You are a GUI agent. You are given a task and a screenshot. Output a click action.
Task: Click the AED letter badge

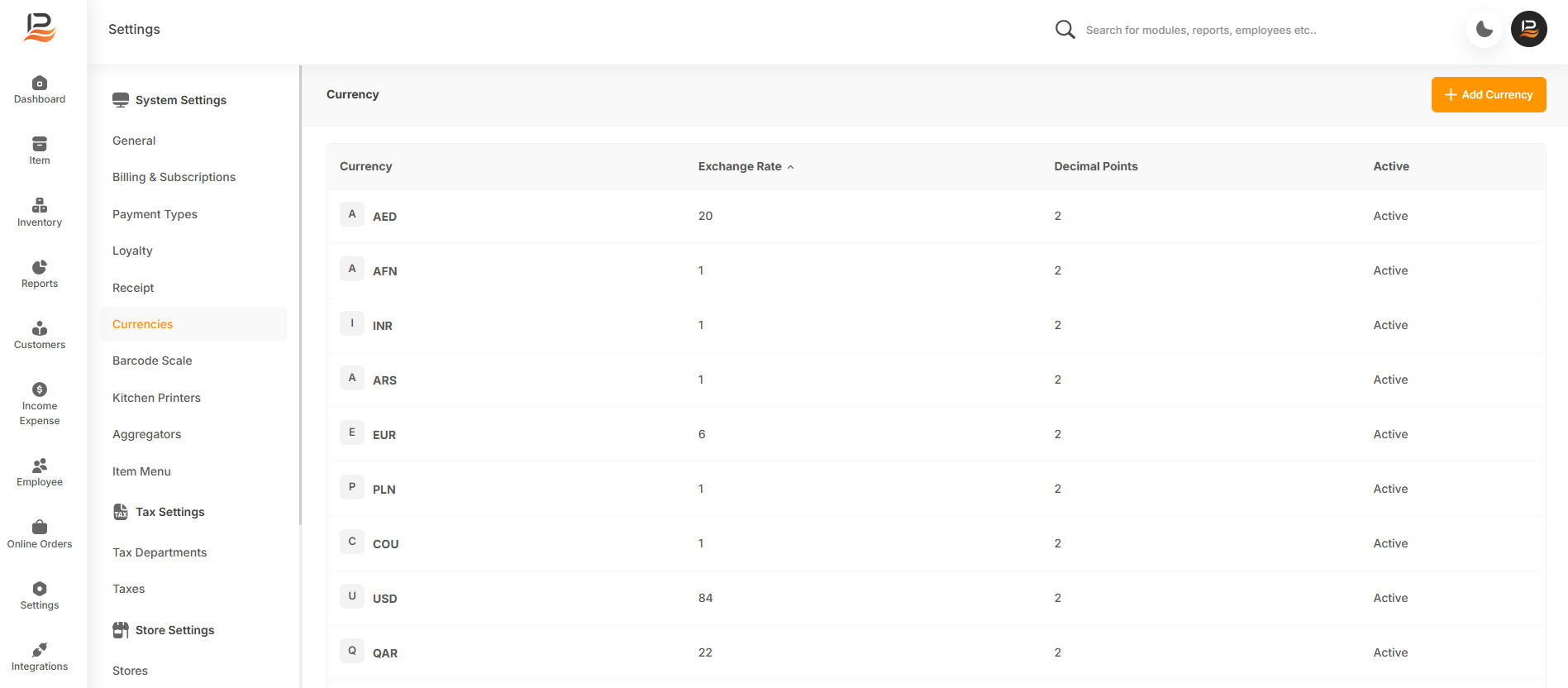pos(352,214)
